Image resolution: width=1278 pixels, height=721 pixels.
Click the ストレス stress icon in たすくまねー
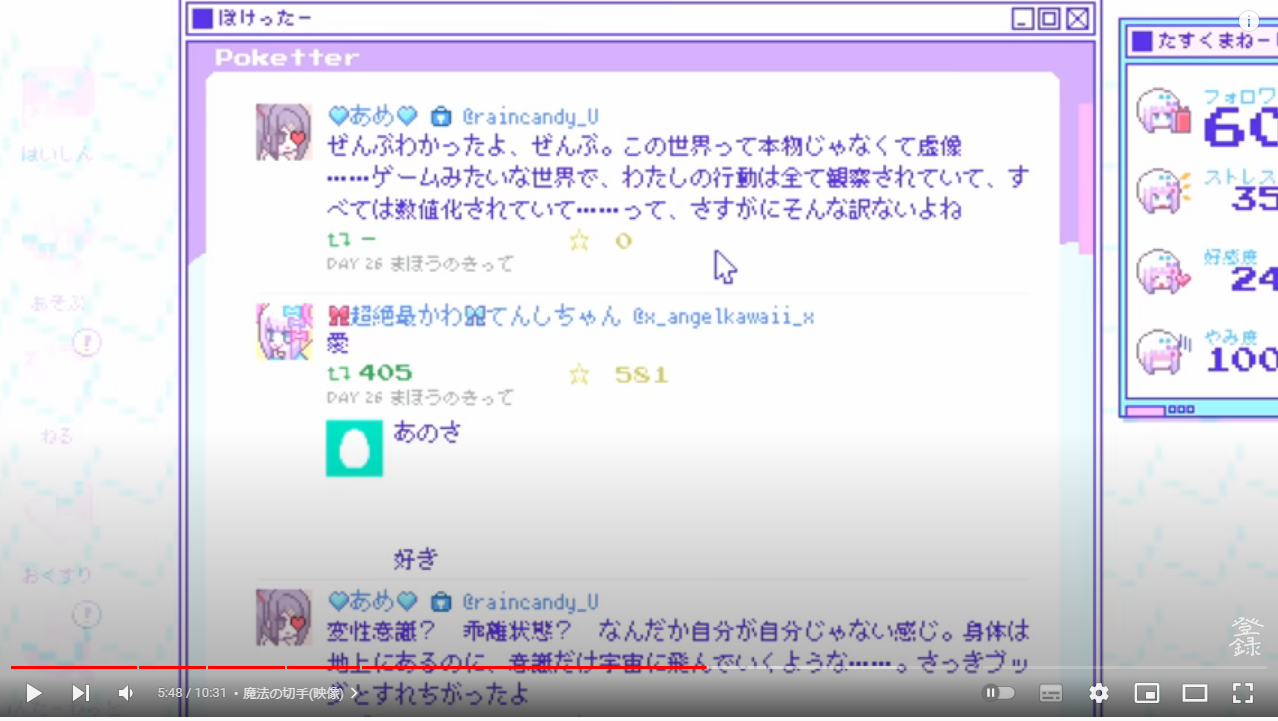(x=1164, y=190)
